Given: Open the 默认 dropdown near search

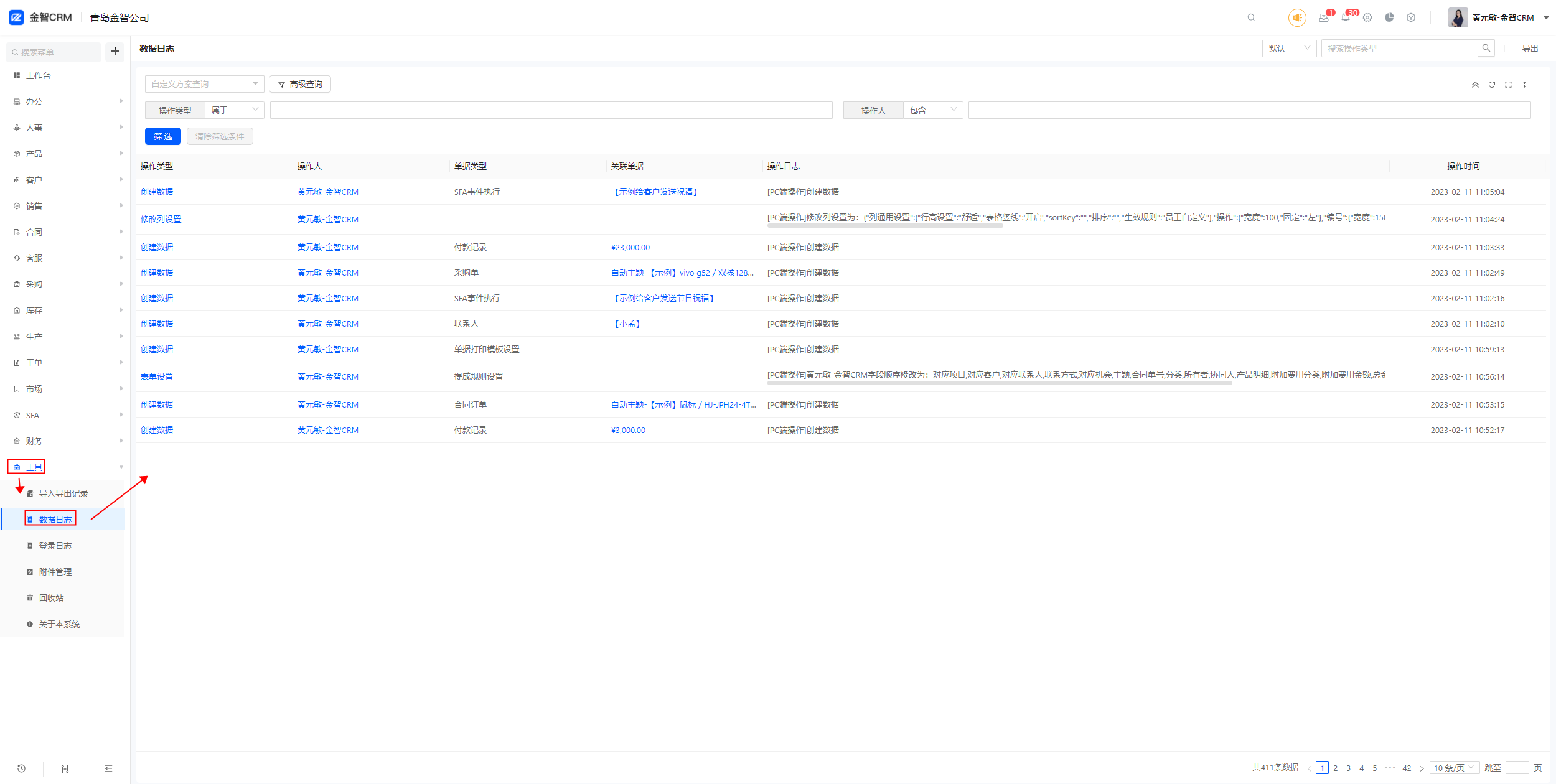Looking at the screenshot, I should click(1289, 48).
